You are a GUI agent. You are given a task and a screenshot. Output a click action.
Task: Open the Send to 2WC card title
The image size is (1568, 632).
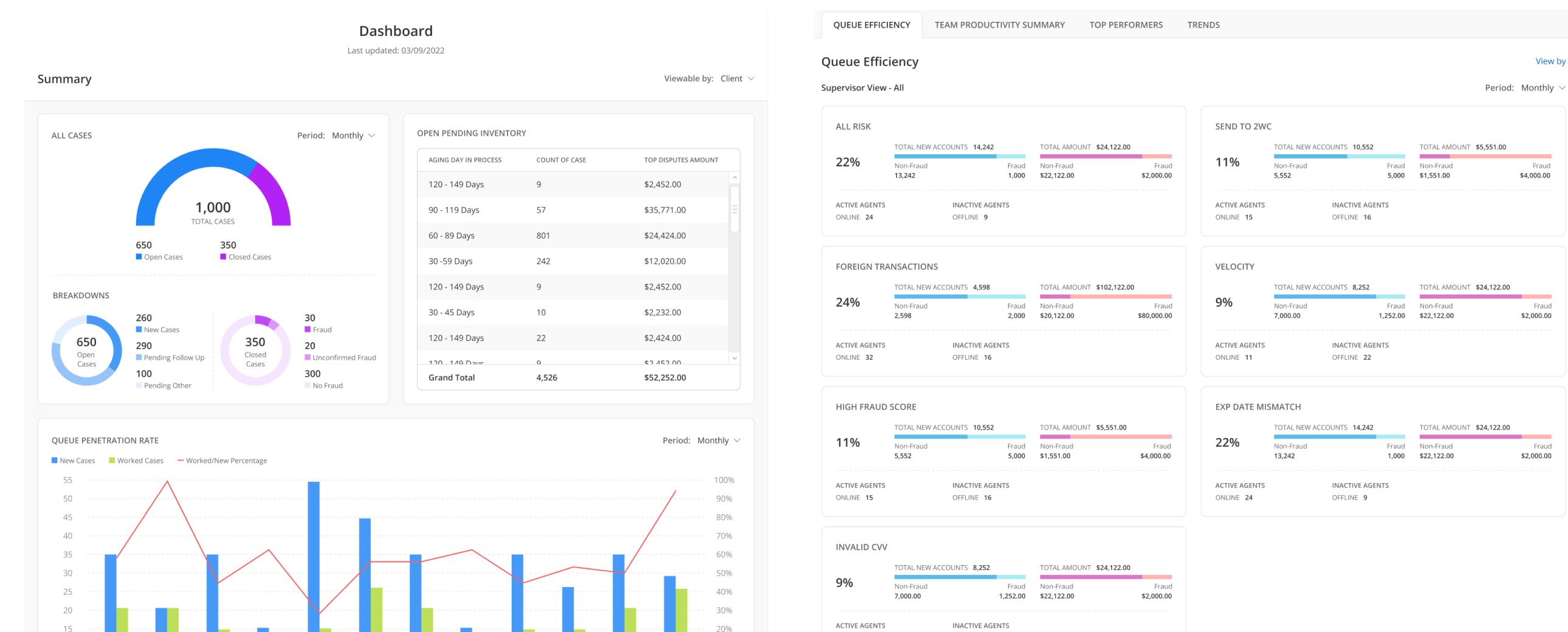coord(1242,126)
